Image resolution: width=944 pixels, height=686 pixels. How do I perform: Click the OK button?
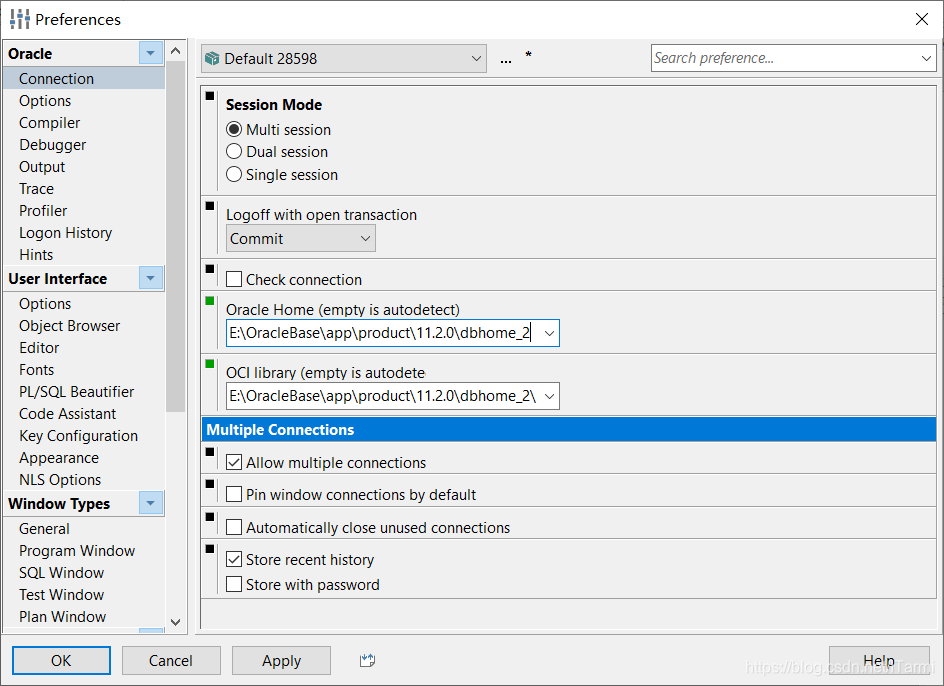tap(61, 661)
